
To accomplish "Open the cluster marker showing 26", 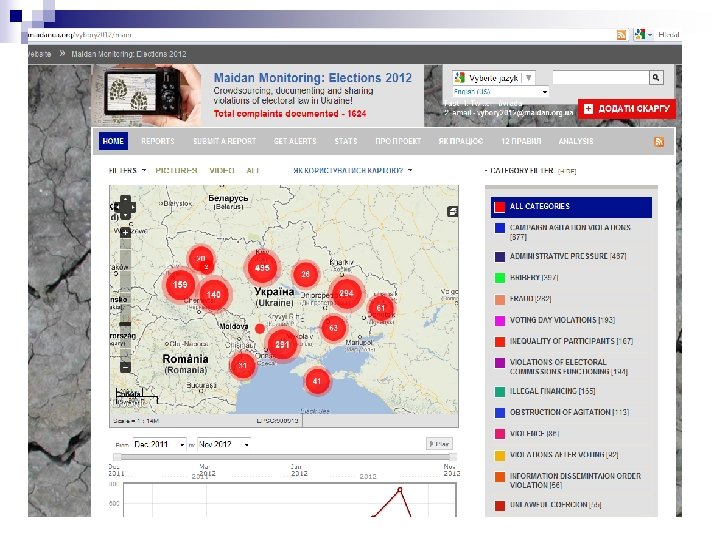I will pyautogui.click(x=305, y=274).
